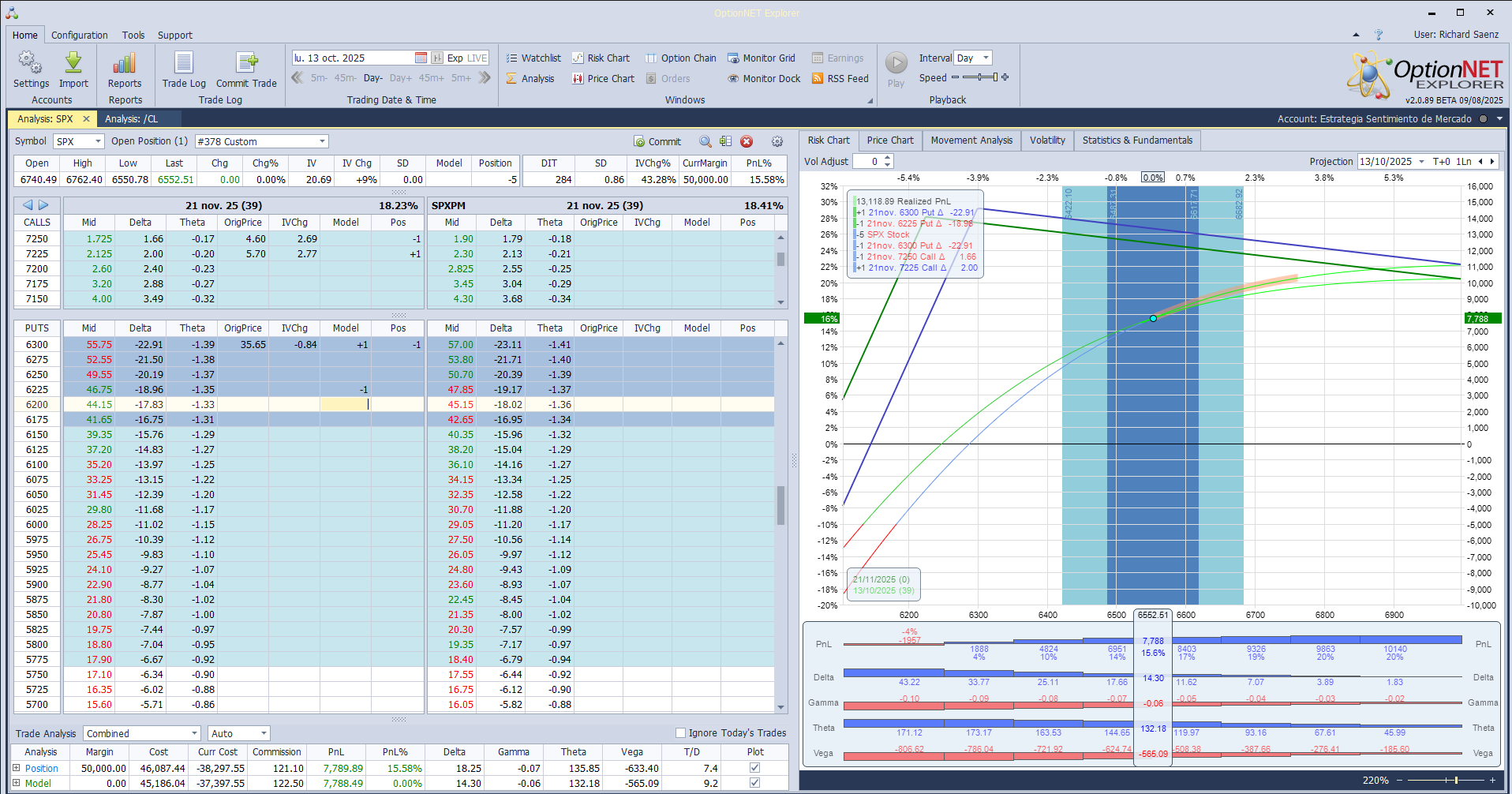Click the 45m- step back button

pos(346,78)
